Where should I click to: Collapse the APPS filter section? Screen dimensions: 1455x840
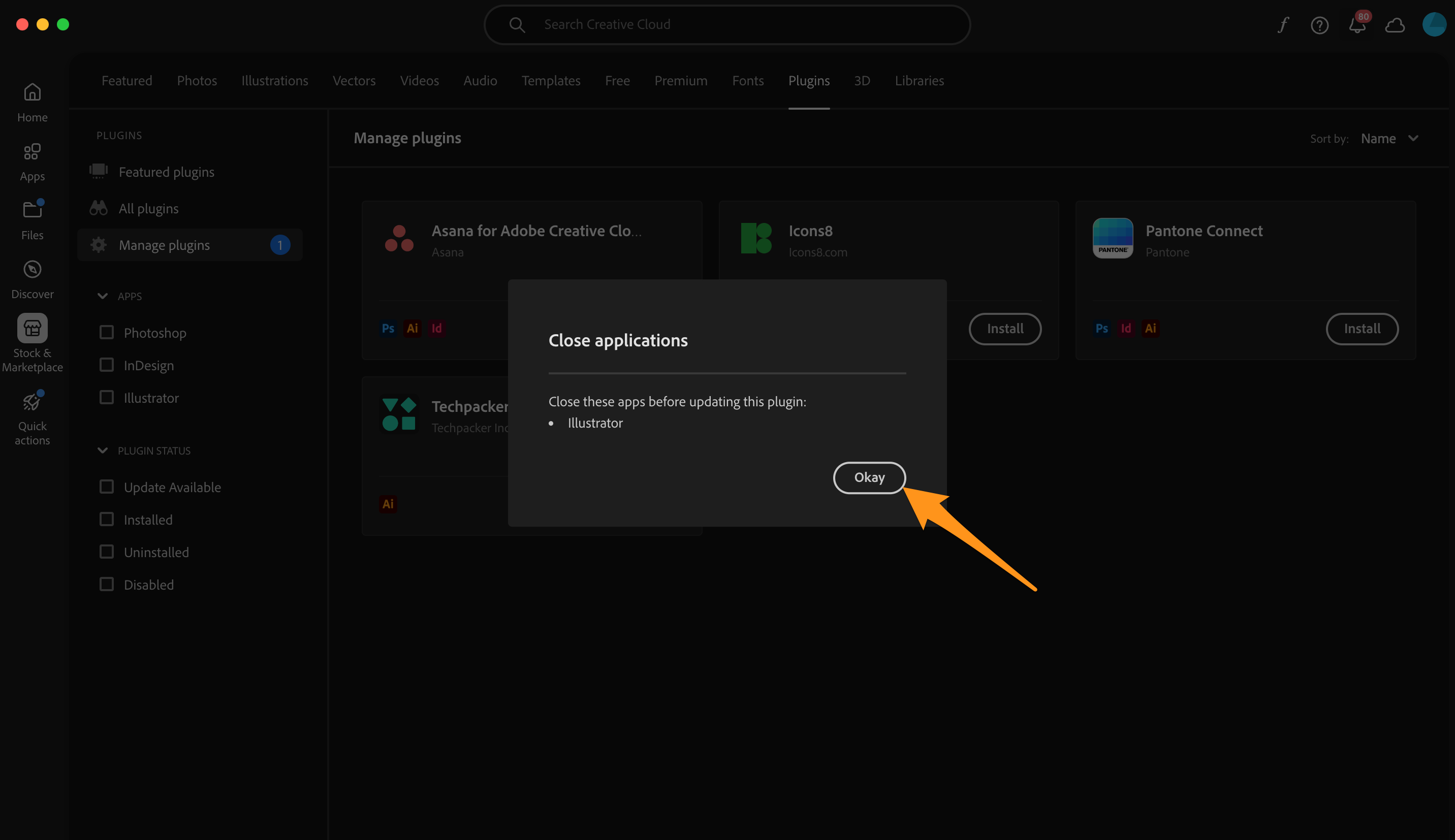pos(103,296)
